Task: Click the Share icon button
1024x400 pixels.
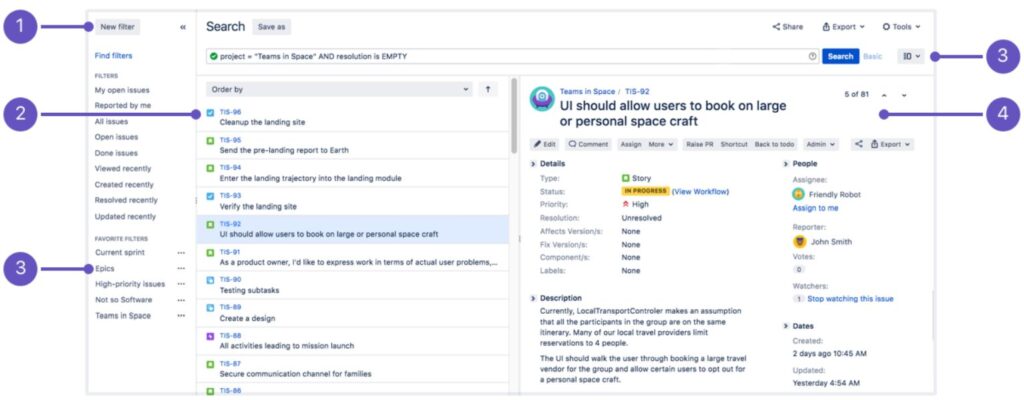Action: [788, 27]
